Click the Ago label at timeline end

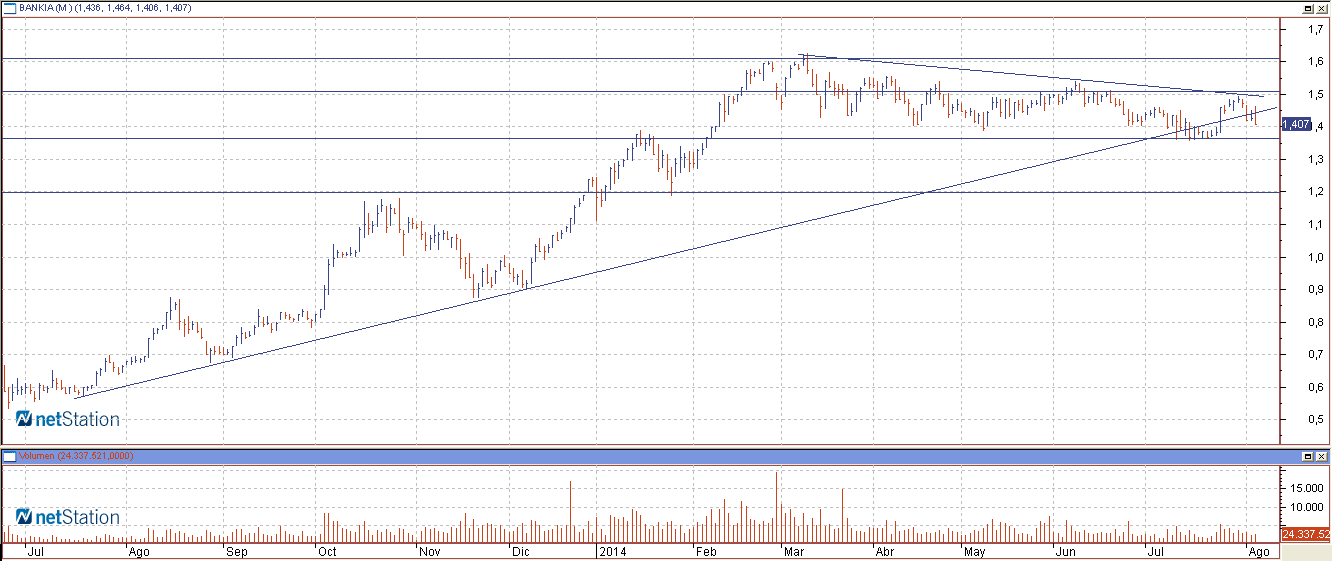click(1259, 551)
